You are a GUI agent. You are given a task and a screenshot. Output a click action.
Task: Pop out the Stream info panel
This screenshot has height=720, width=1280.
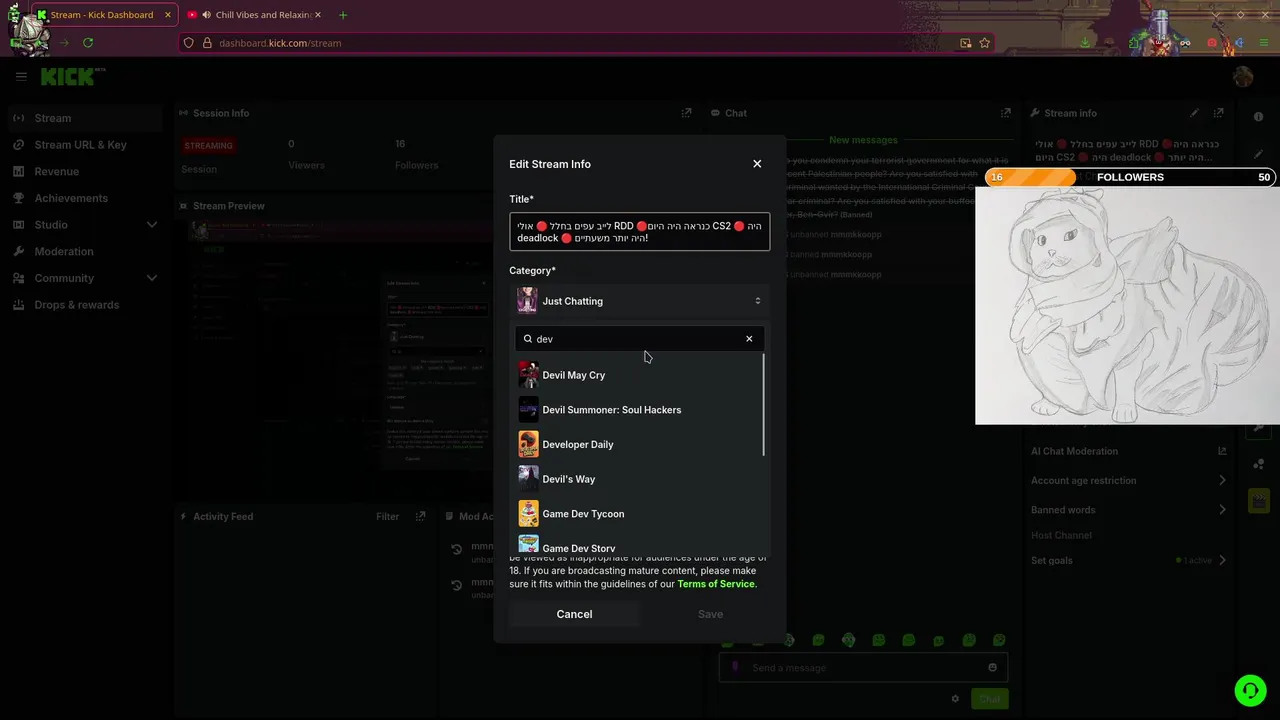pyautogui.click(x=1218, y=113)
